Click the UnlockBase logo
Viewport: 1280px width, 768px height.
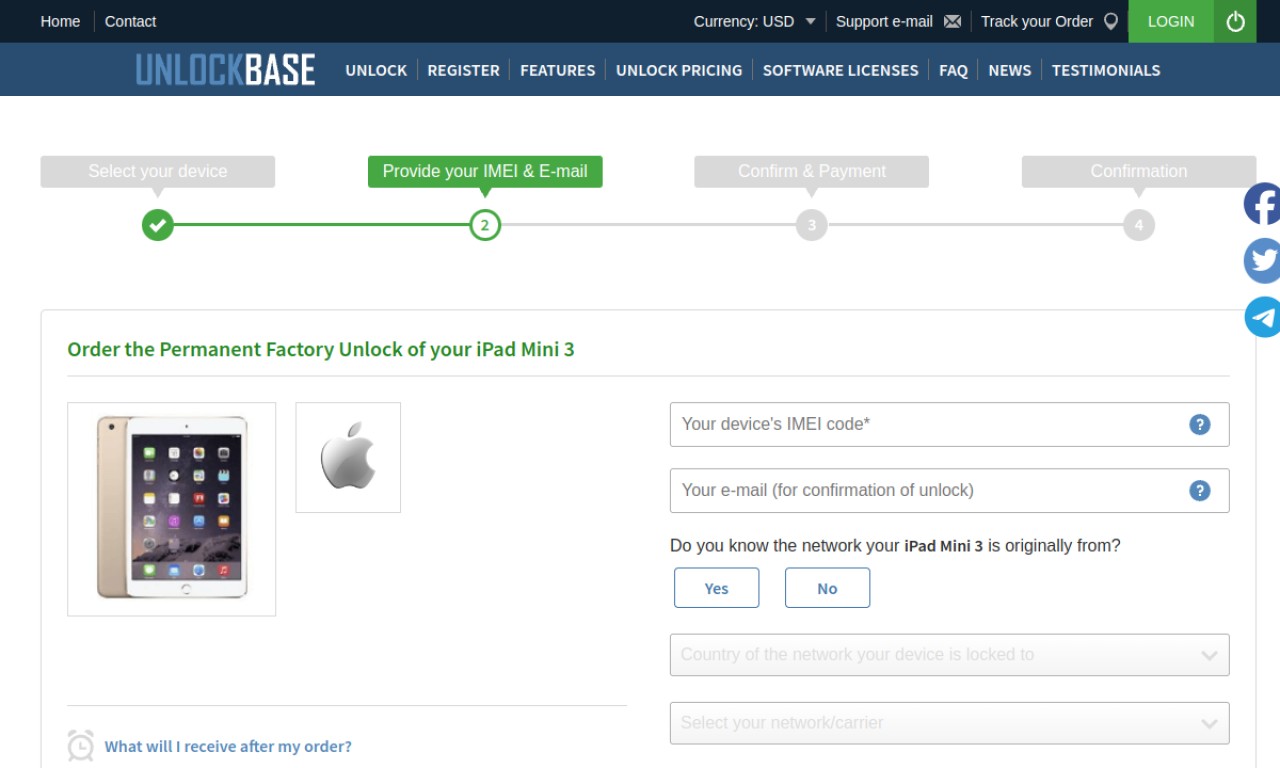[225, 70]
